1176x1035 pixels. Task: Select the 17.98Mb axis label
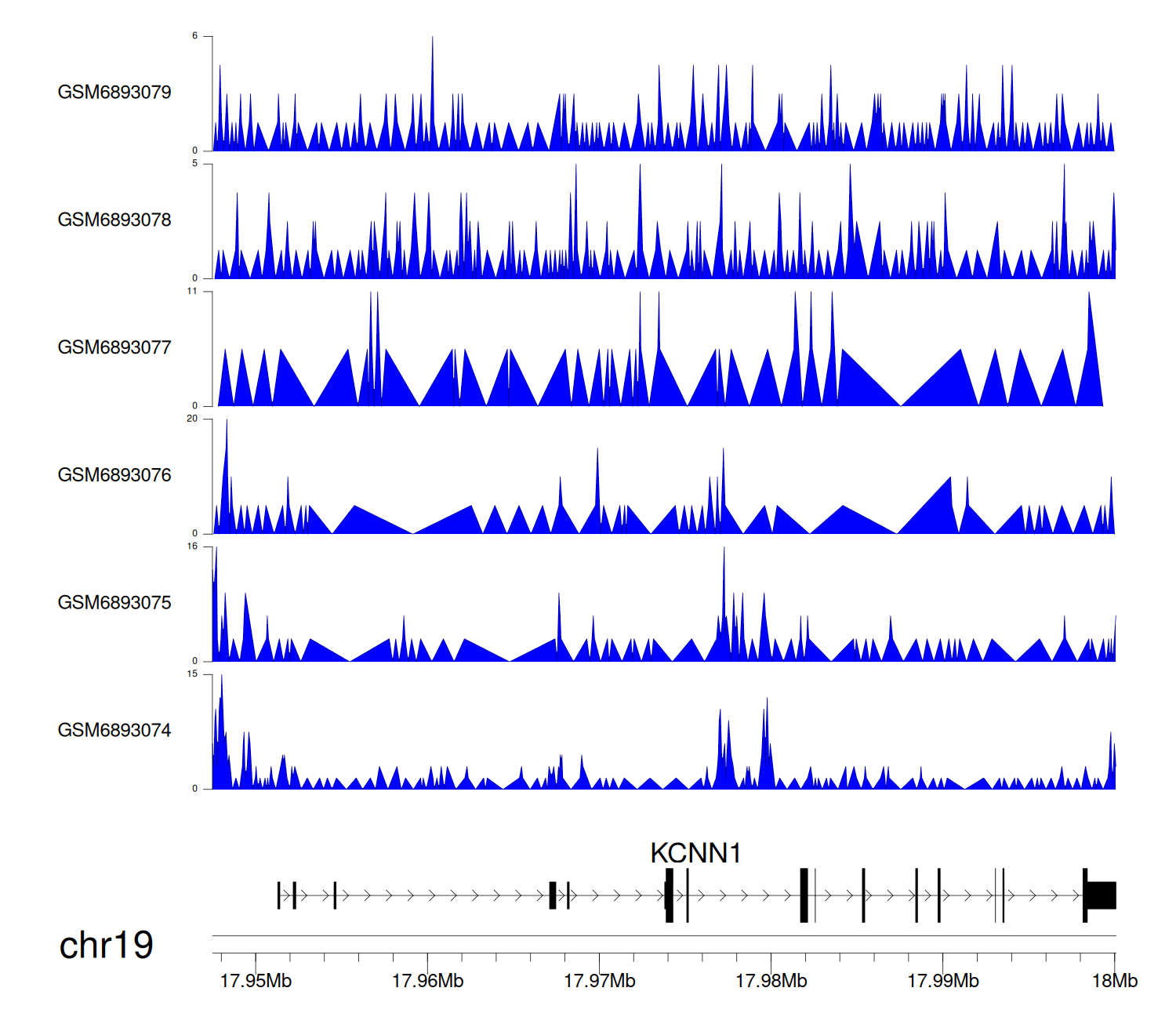pyautogui.click(x=771, y=981)
